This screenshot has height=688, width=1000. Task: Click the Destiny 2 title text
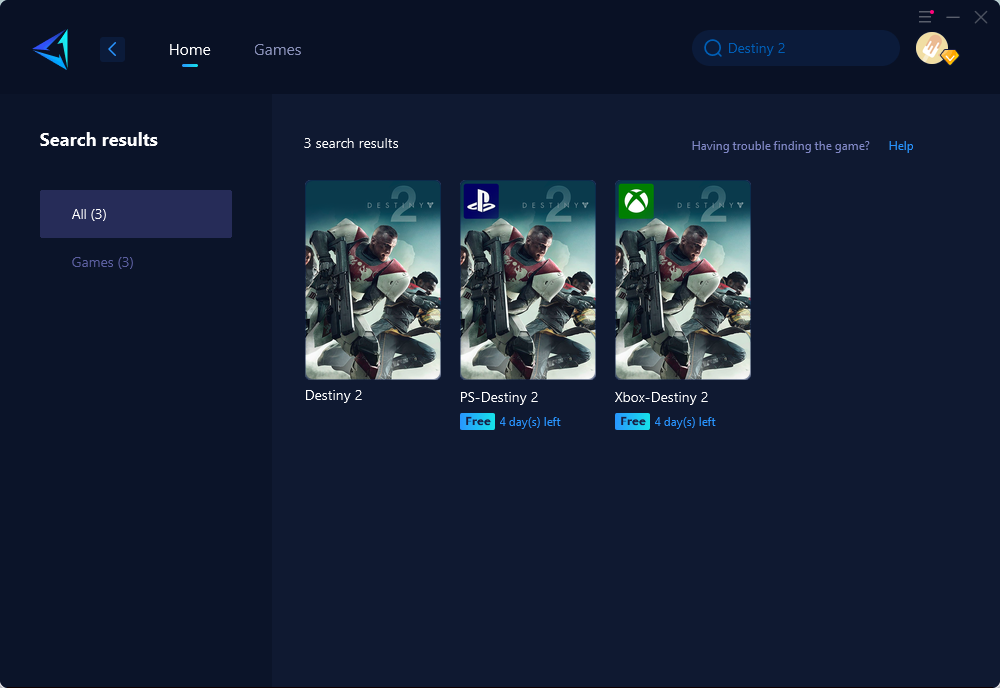334,395
